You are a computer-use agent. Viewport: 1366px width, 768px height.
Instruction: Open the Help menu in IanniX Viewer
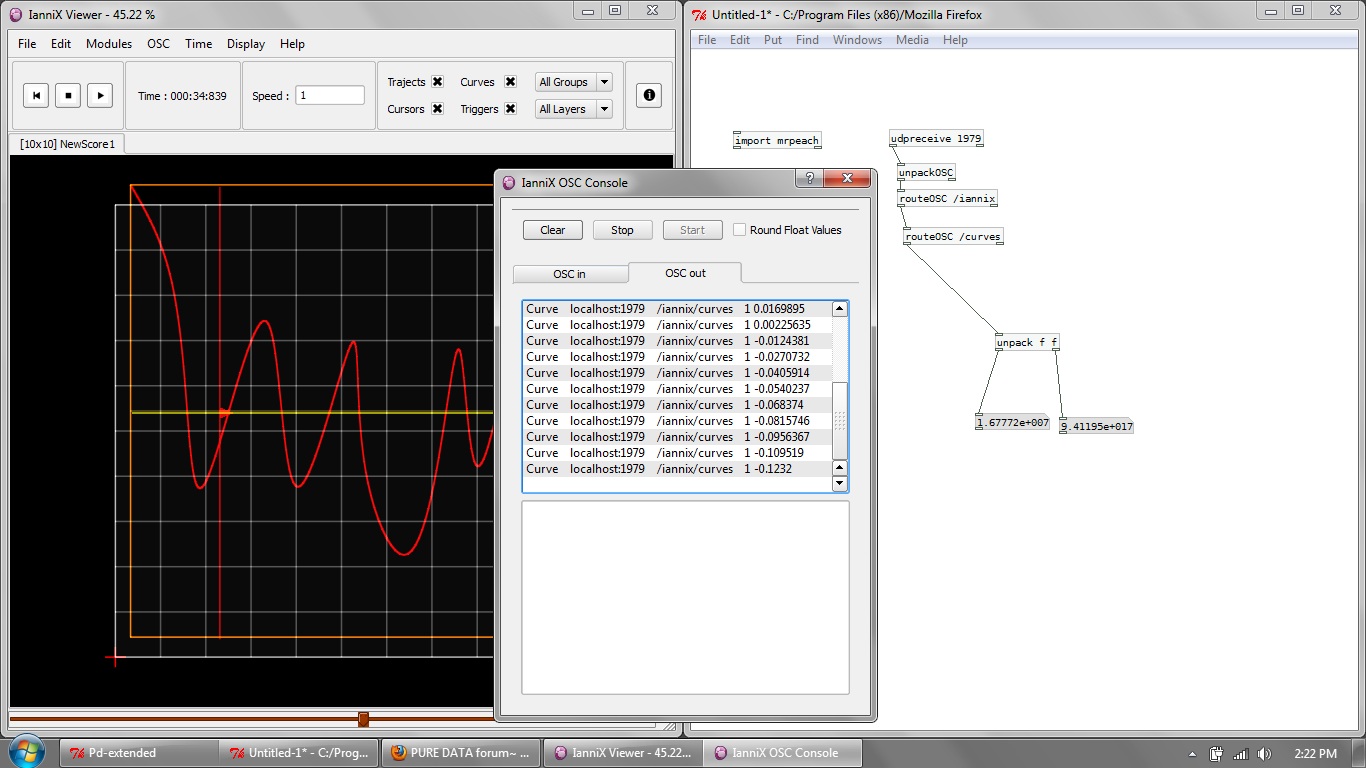click(292, 44)
